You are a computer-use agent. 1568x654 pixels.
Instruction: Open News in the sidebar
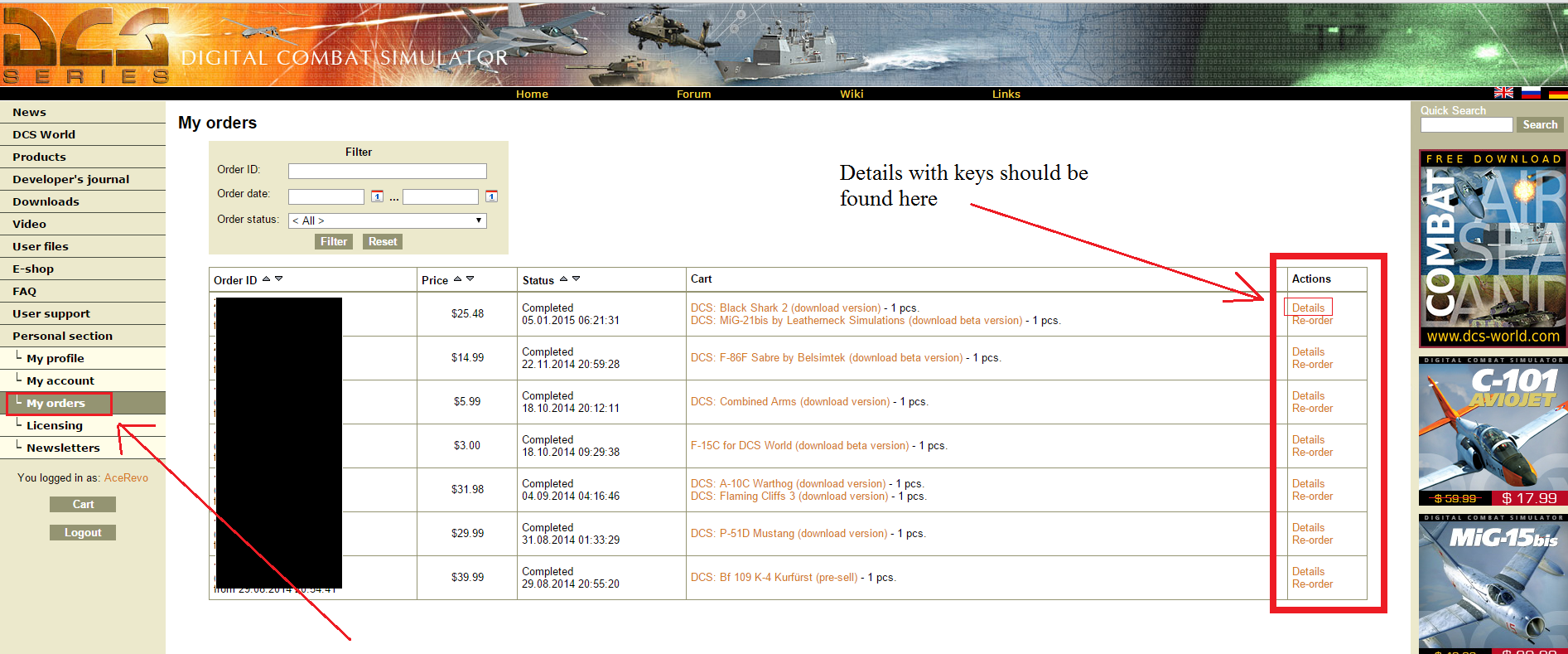click(83, 112)
